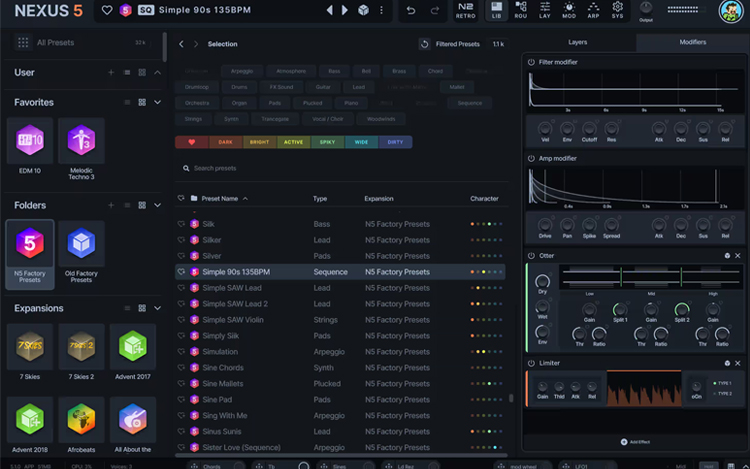Screen dimensions: 750x469
Task: Collapse the User section
Action: [157, 73]
